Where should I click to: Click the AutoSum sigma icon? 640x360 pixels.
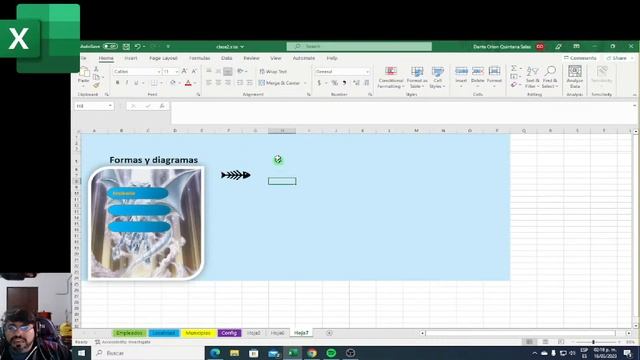point(514,68)
